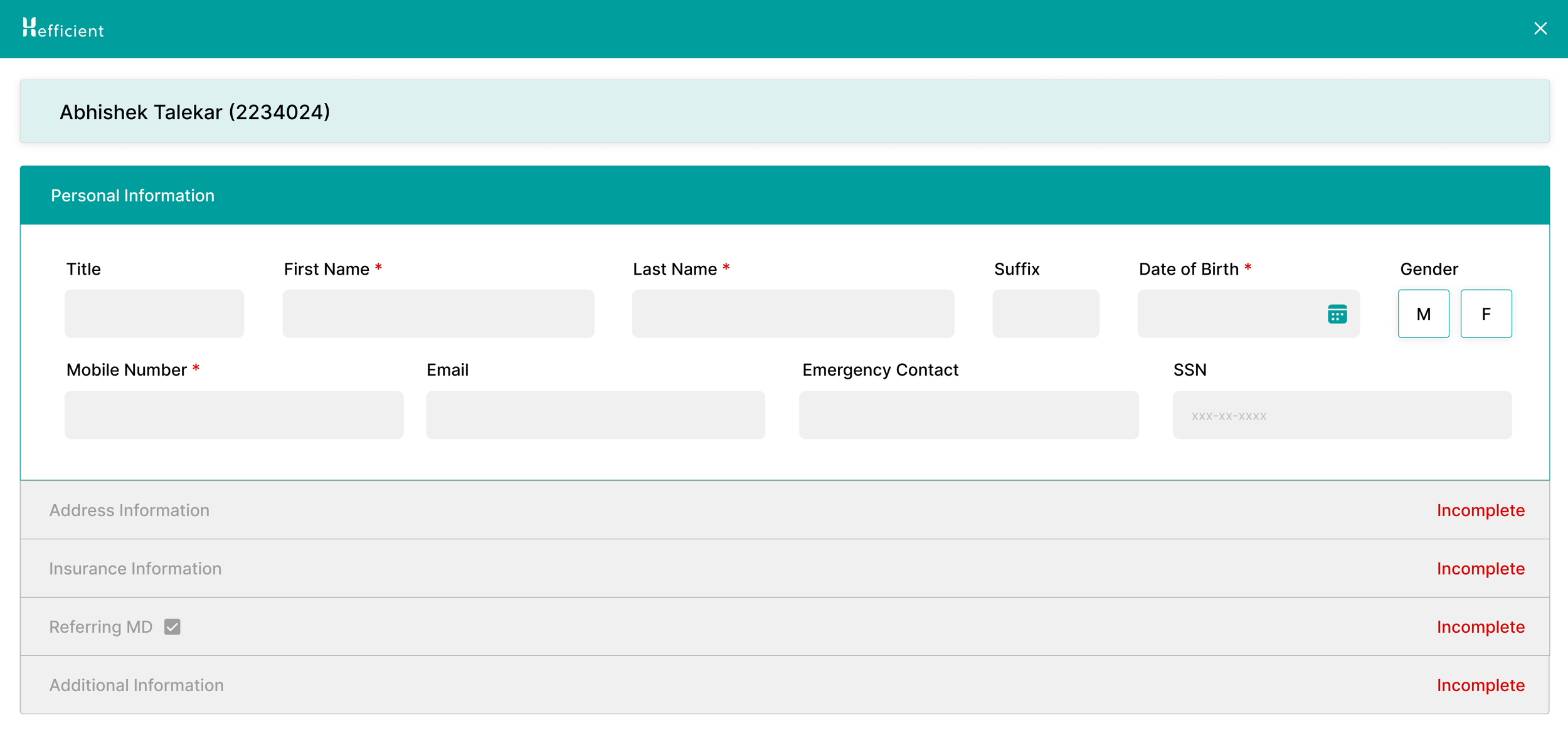Click the Hefficient logo
This screenshot has height=740, width=1568.
point(63,28)
